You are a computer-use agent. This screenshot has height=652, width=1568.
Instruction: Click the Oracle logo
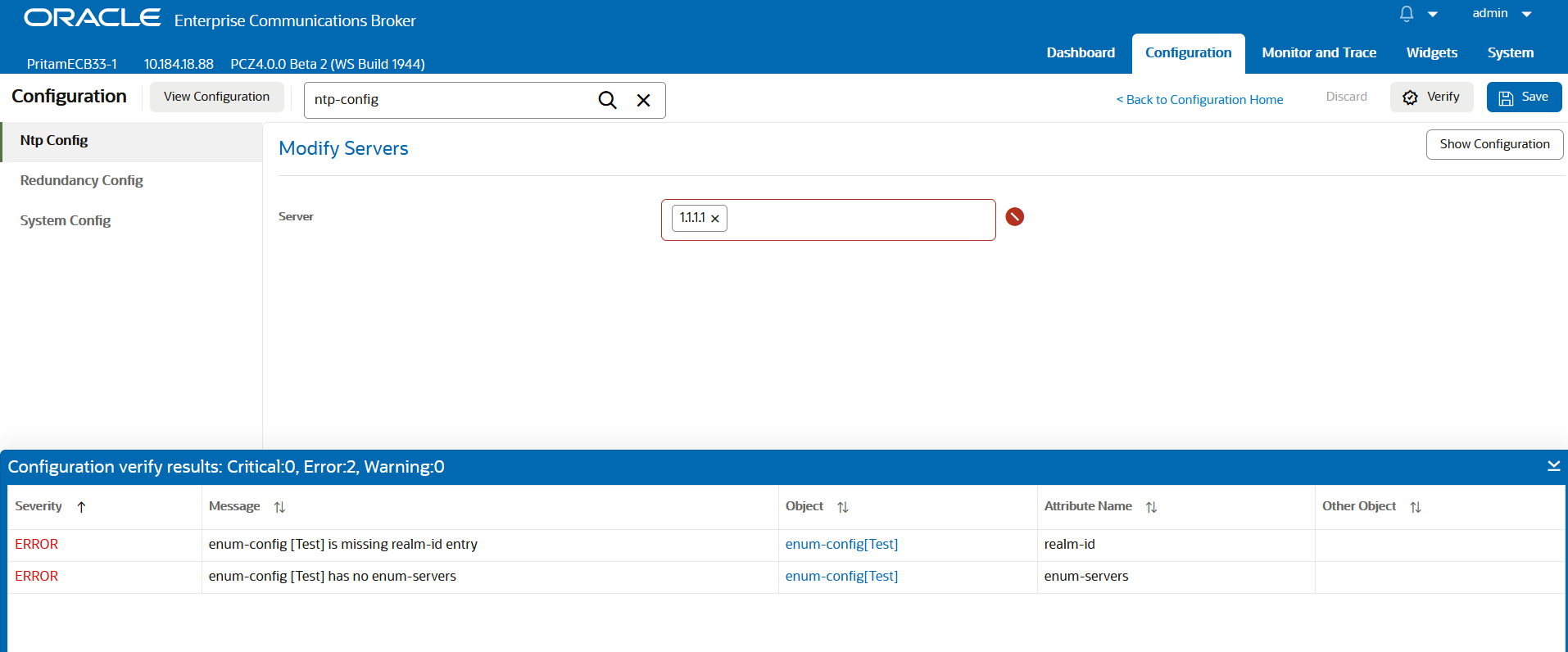(x=93, y=17)
